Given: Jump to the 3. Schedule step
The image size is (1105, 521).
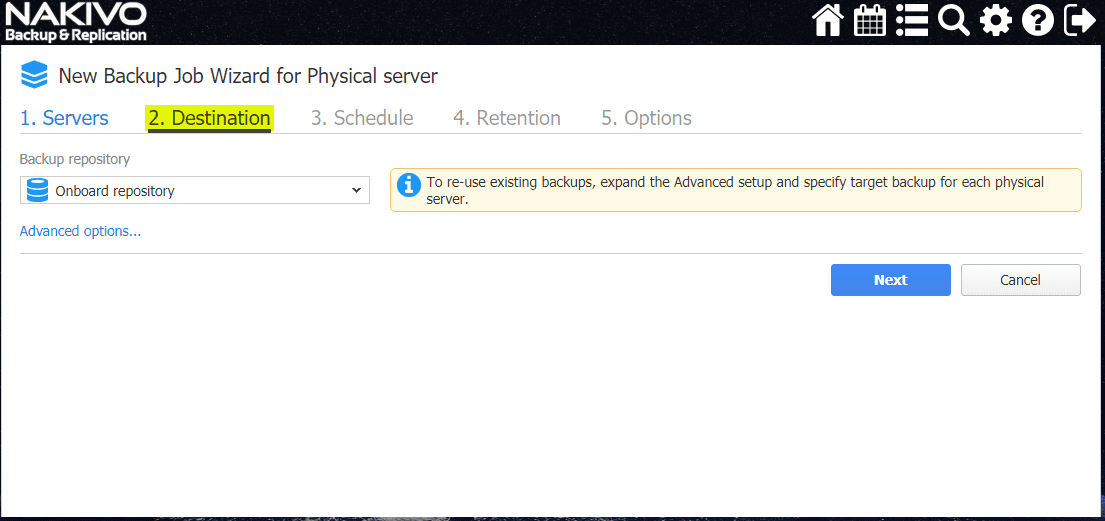Looking at the screenshot, I should tap(362, 118).
